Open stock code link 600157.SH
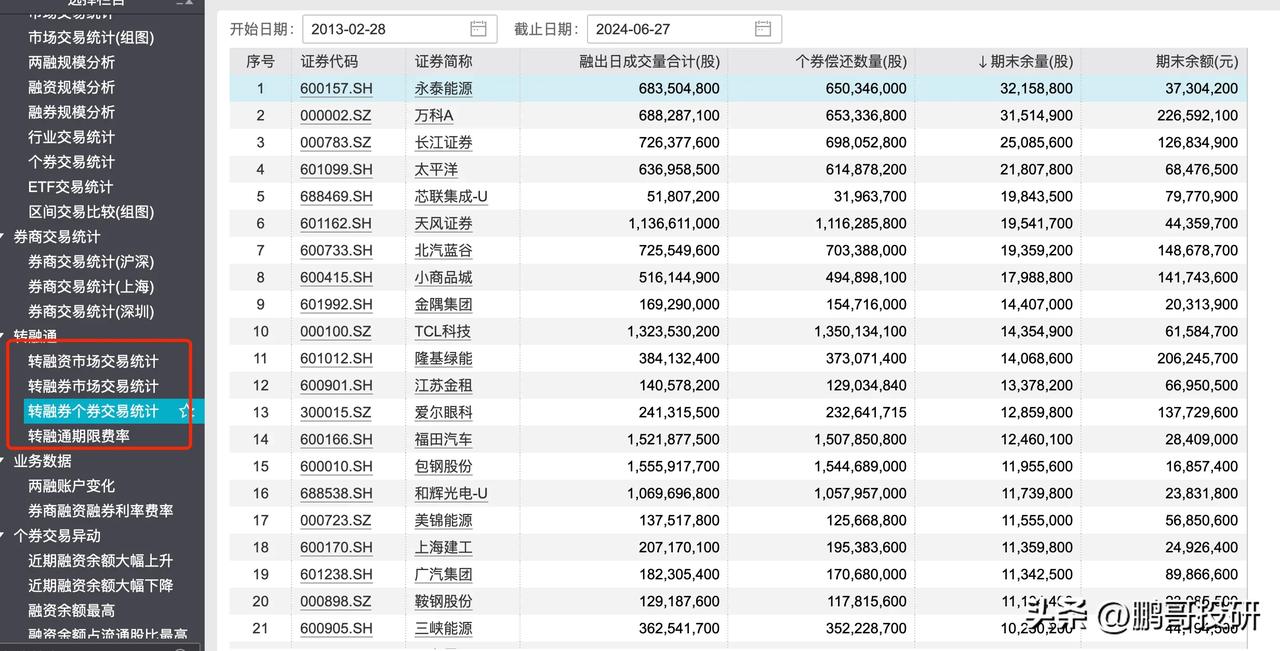The width and height of the screenshot is (1280, 651). click(336, 89)
